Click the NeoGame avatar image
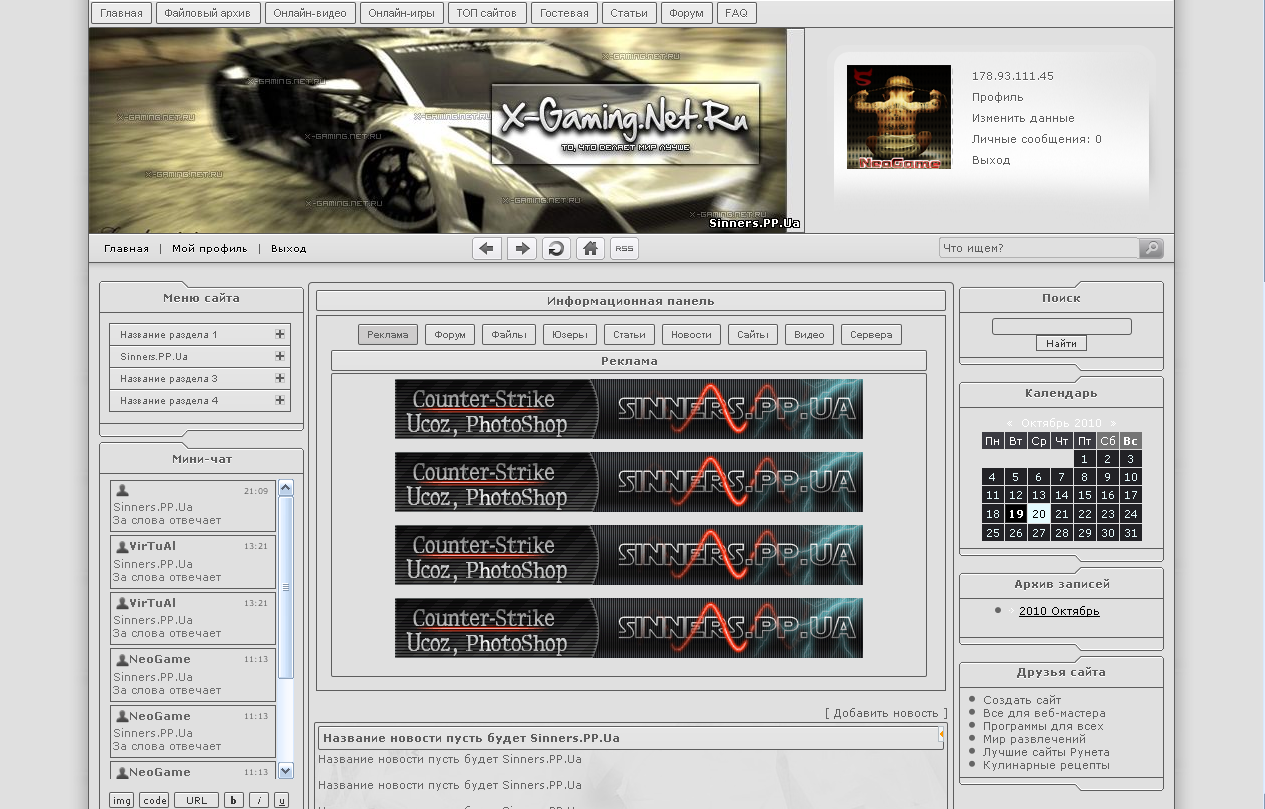 [x=899, y=117]
